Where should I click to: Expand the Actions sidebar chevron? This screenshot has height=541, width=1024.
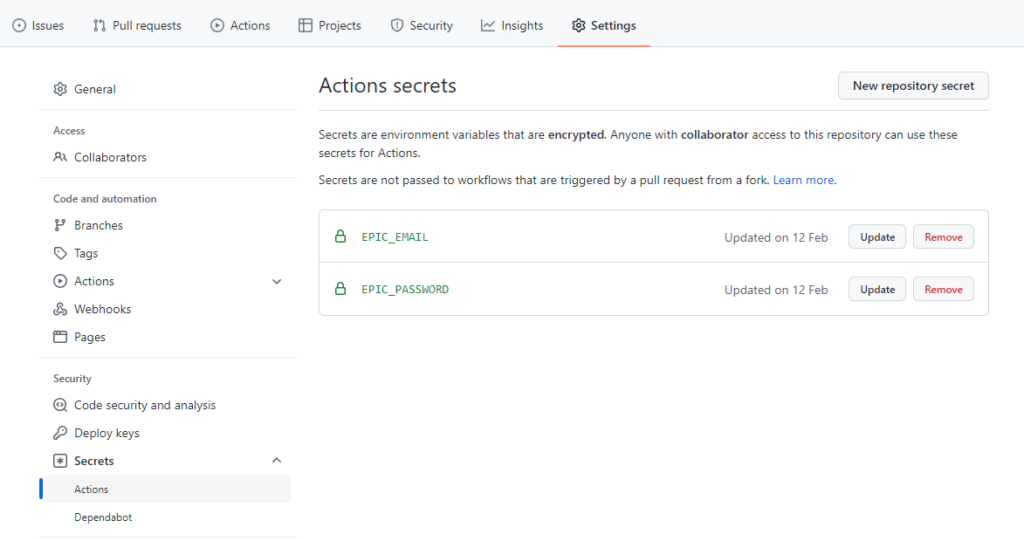pyautogui.click(x=277, y=281)
